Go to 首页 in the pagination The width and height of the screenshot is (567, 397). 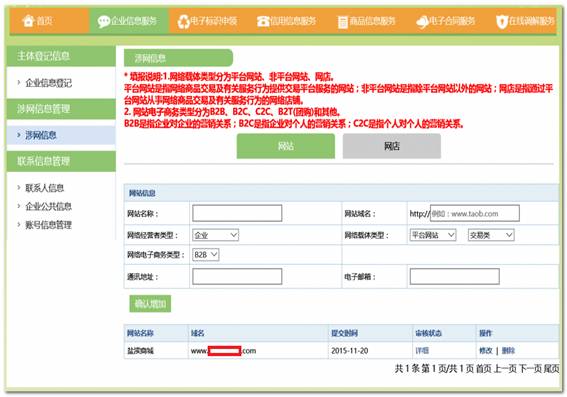(x=483, y=368)
